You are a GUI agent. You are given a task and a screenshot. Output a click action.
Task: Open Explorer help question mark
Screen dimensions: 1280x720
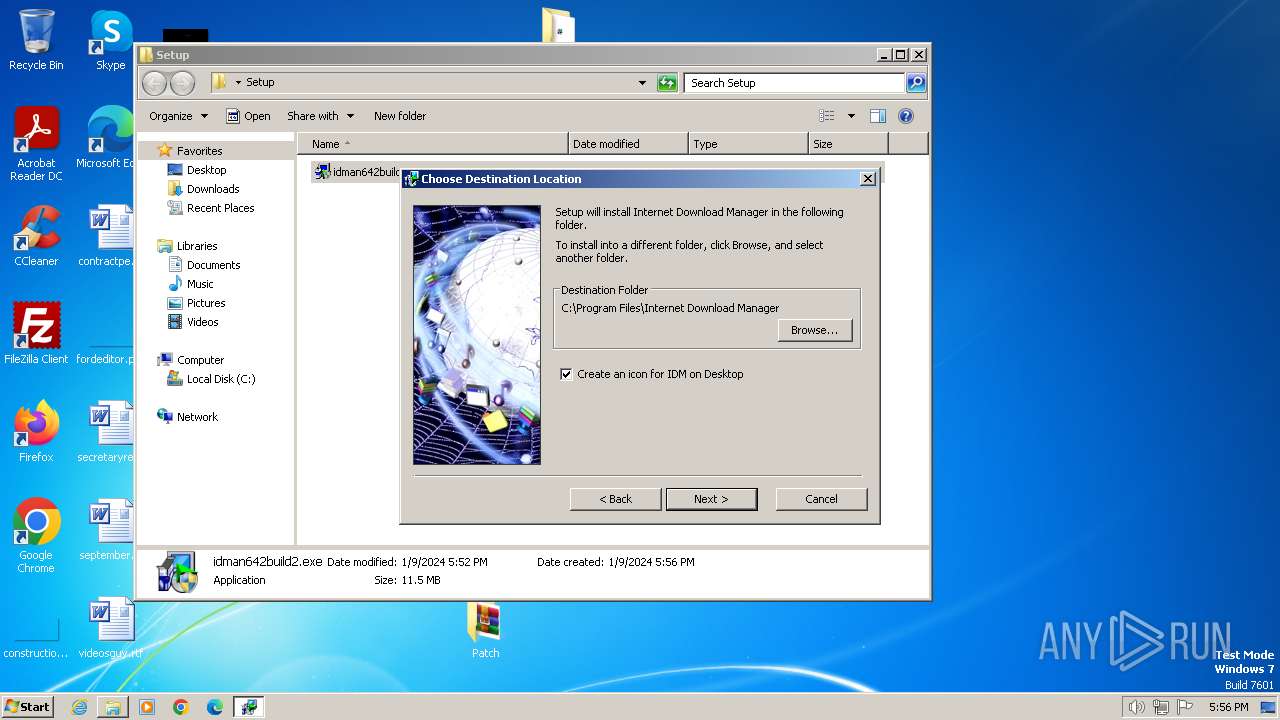(905, 116)
